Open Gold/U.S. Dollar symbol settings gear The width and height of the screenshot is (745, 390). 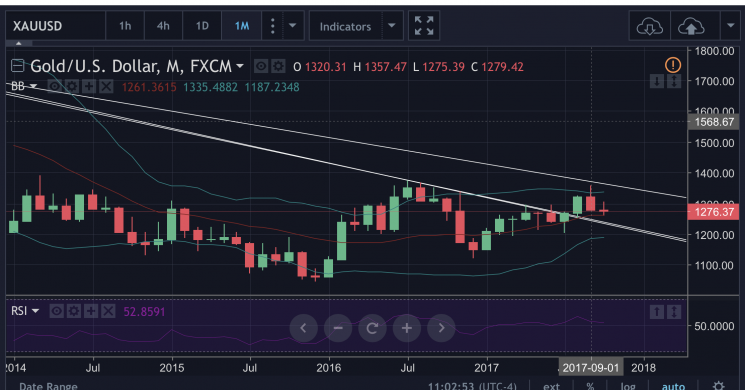[x=278, y=66]
